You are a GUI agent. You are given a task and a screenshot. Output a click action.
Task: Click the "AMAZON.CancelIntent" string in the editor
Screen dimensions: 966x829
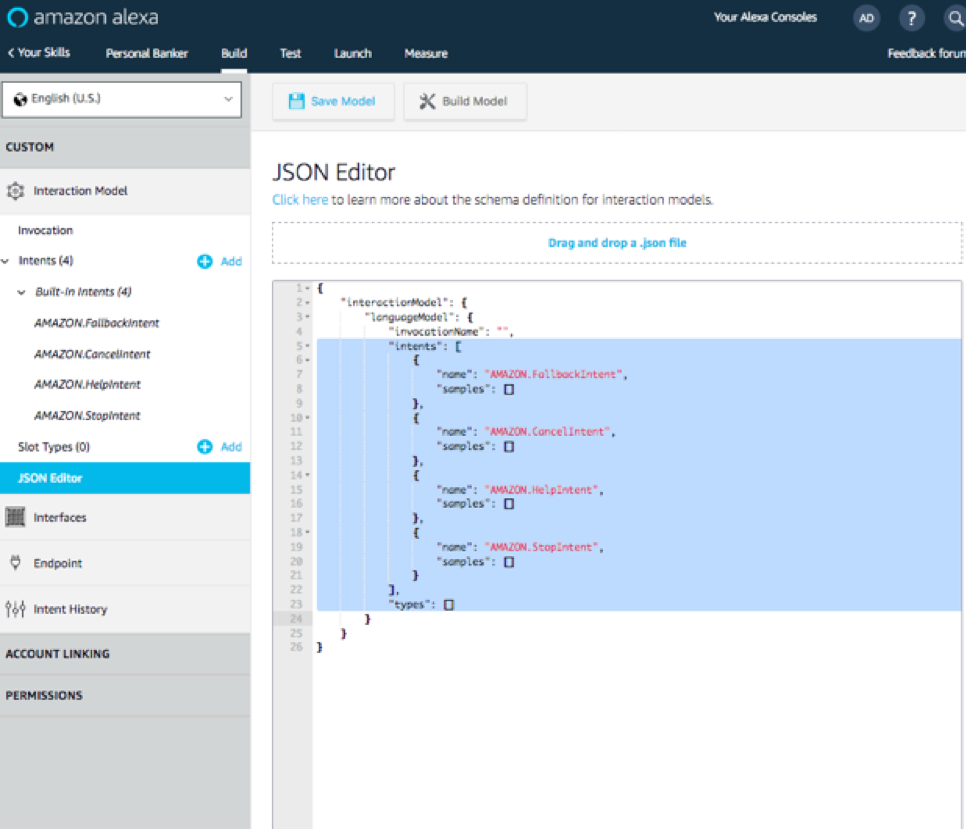[547, 431]
